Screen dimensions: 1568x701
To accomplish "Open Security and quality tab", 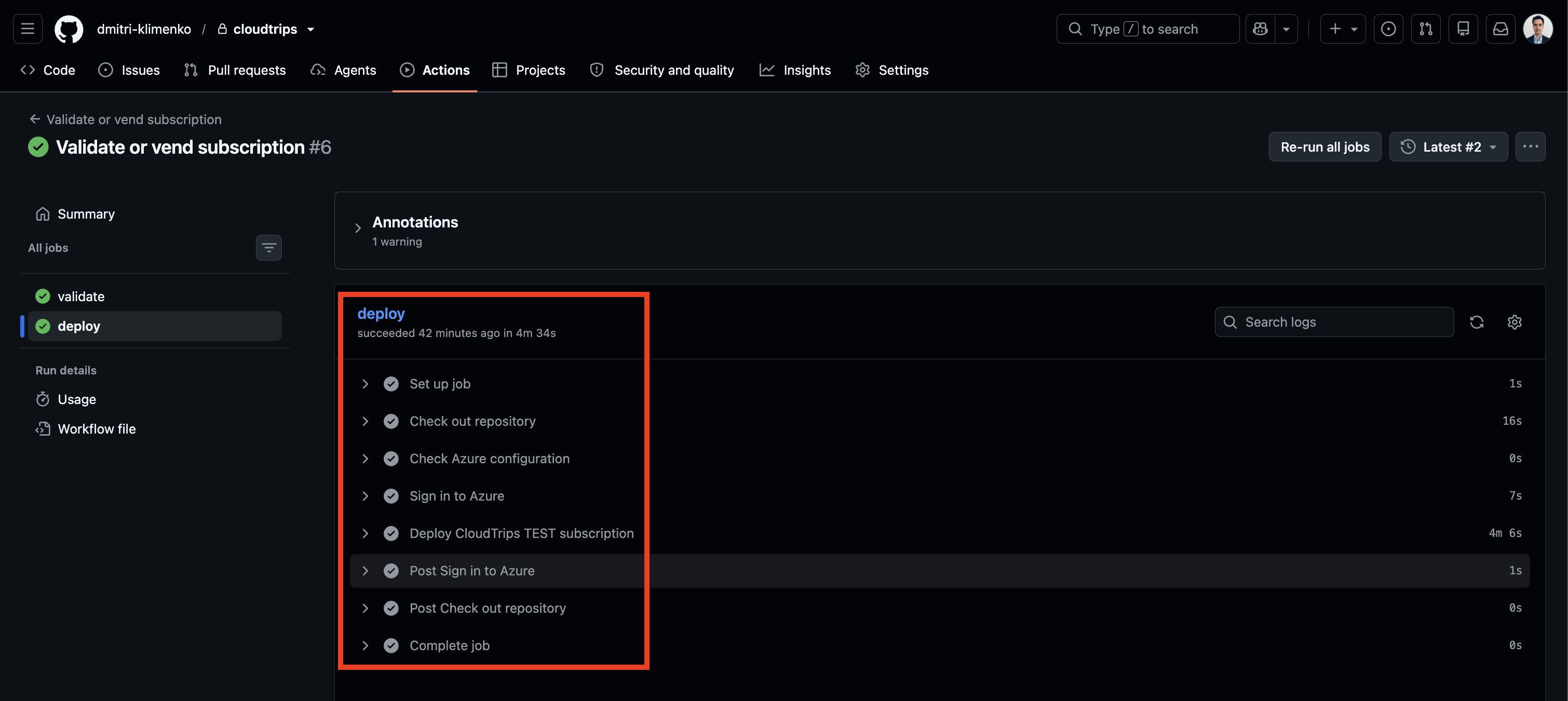I will (661, 70).
